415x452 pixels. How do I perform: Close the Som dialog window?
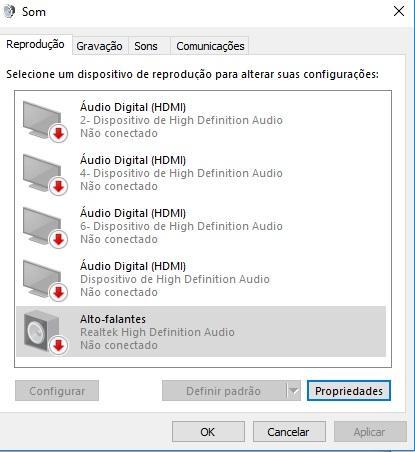[x=399, y=11]
